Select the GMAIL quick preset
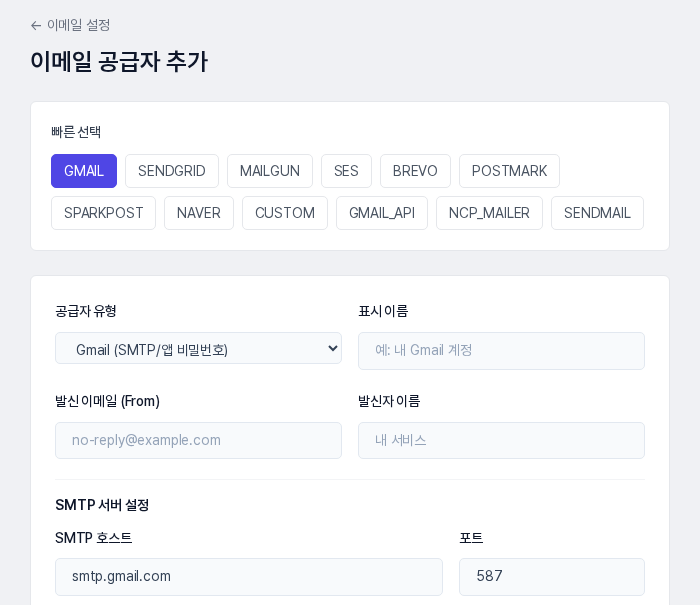700x605 pixels. coord(84,171)
